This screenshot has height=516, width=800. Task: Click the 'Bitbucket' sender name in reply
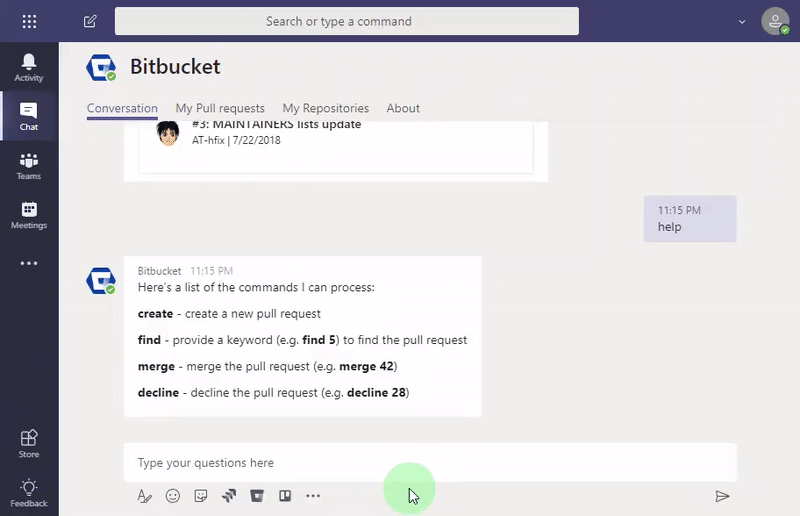point(159,271)
